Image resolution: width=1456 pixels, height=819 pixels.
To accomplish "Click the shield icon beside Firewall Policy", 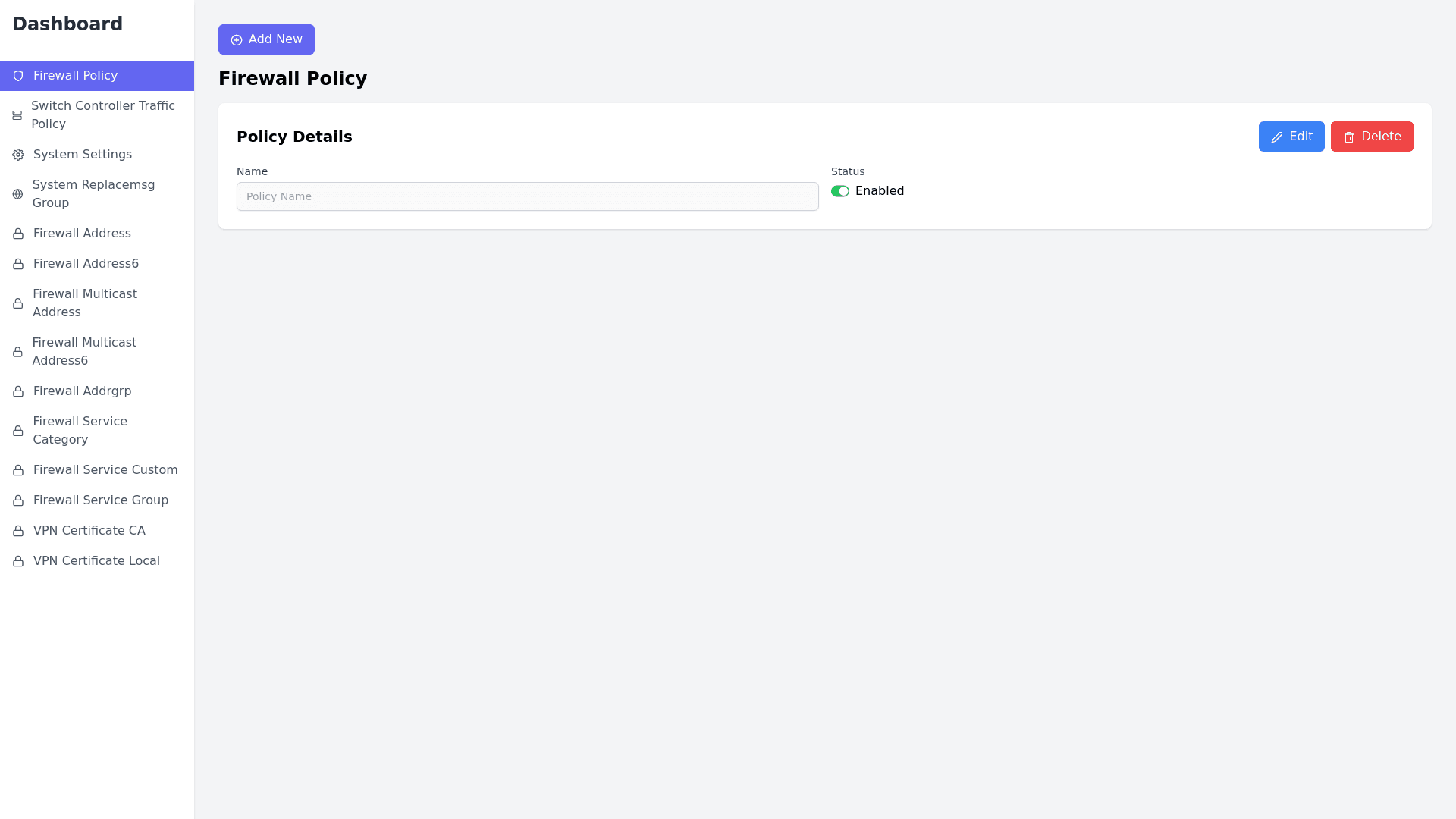I will [18, 76].
